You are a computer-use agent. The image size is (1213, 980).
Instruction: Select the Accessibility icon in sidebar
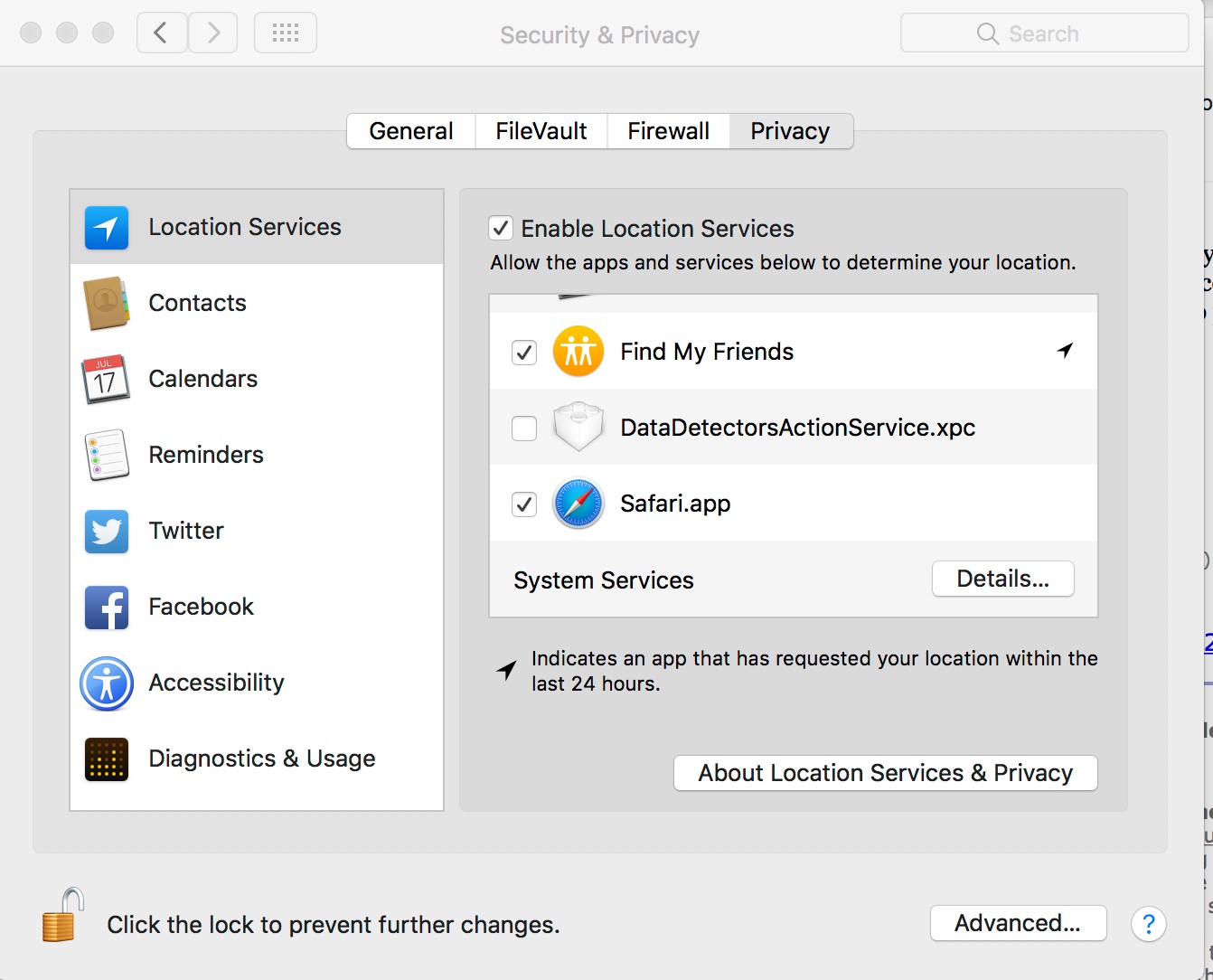click(x=107, y=683)
